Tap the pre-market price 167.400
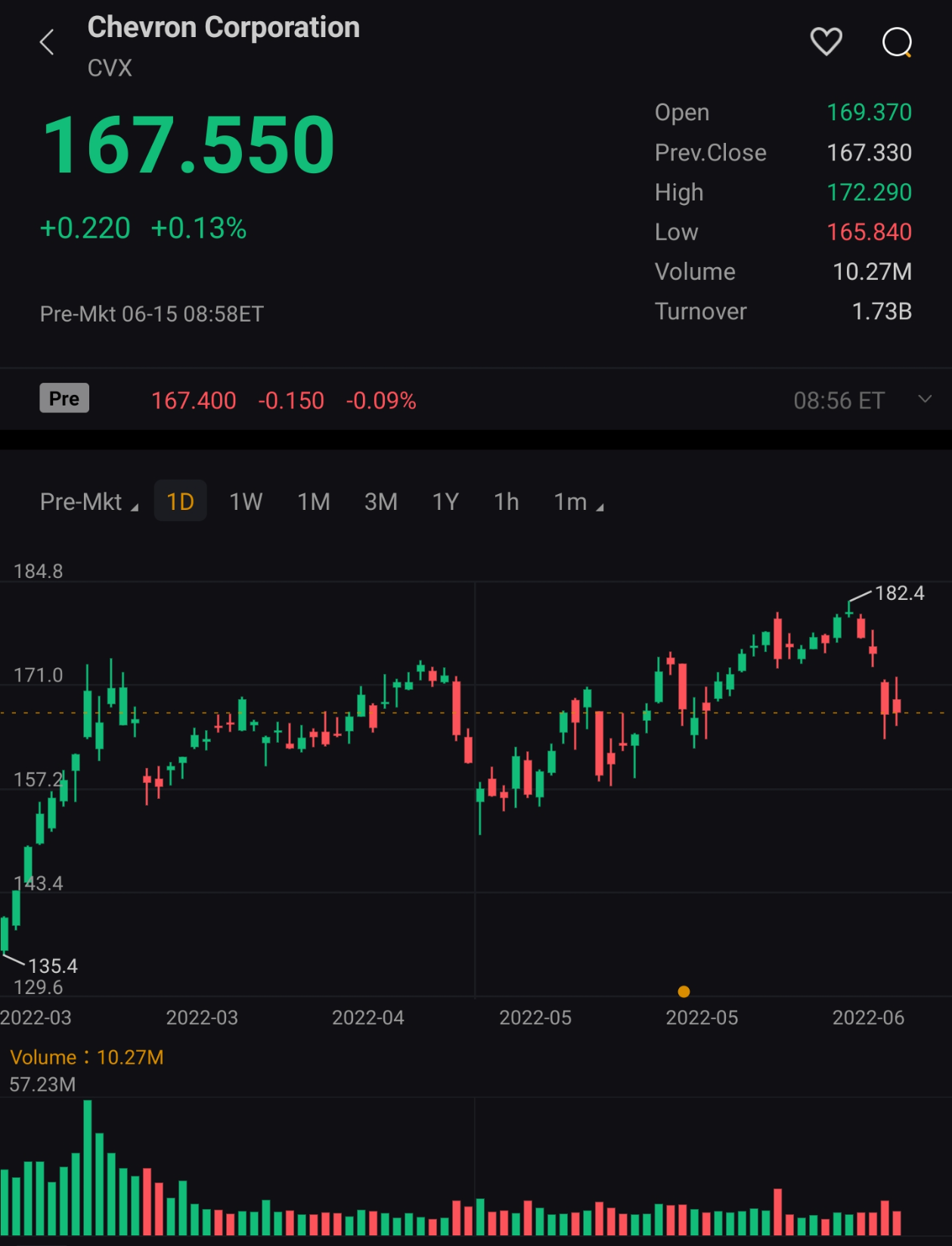The width and height of the screenshot is (952, 1246). pyautogui.click(x=194, y=400)
